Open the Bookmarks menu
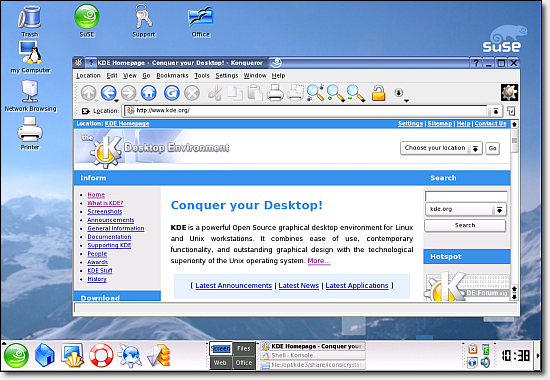 (172, 75)
